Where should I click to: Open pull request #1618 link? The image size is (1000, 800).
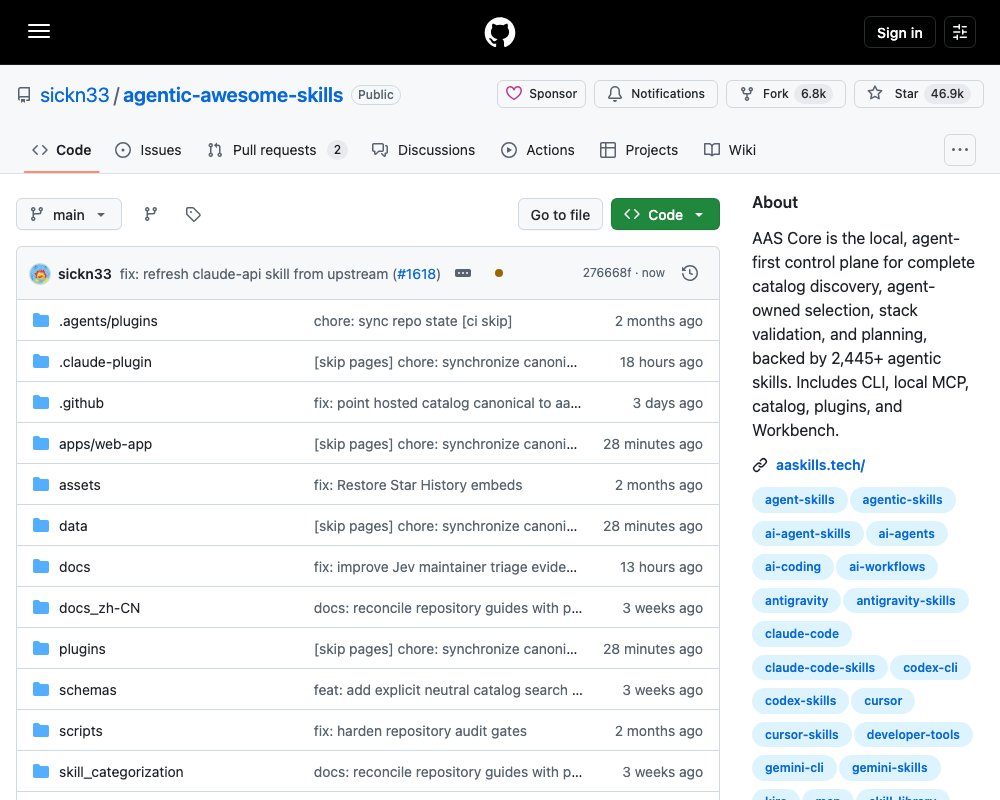(x=416, y=274)
